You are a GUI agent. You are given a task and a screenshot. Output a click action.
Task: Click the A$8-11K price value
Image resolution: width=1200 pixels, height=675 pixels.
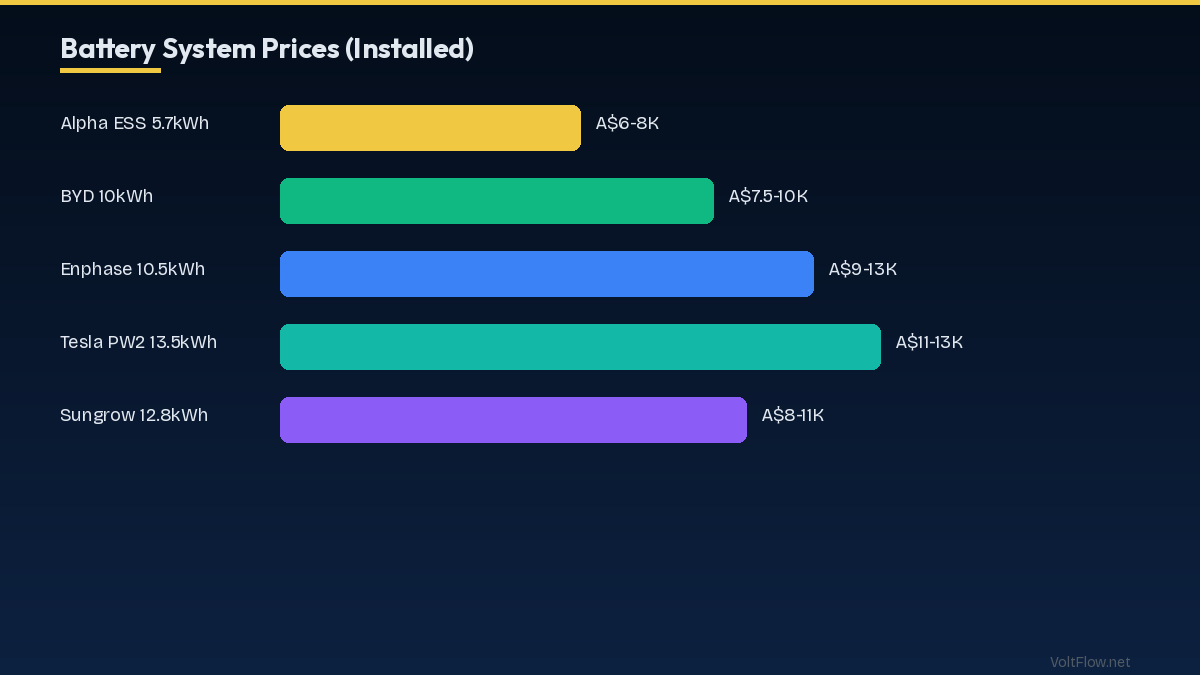coord(793,415)
